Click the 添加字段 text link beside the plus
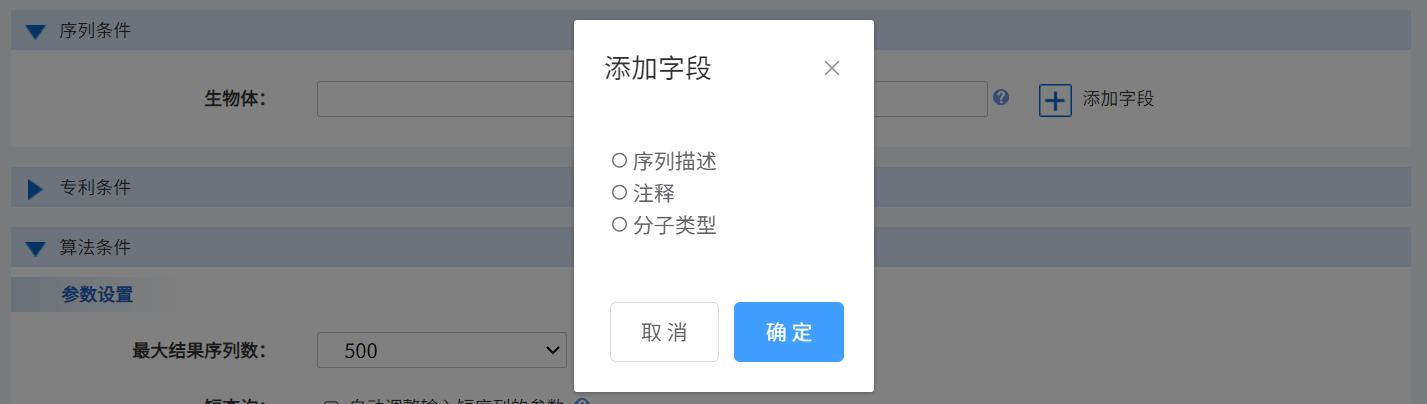The height and width of the screenshot is (404, 1427). pyautogui.click(x=1119, y=99)
